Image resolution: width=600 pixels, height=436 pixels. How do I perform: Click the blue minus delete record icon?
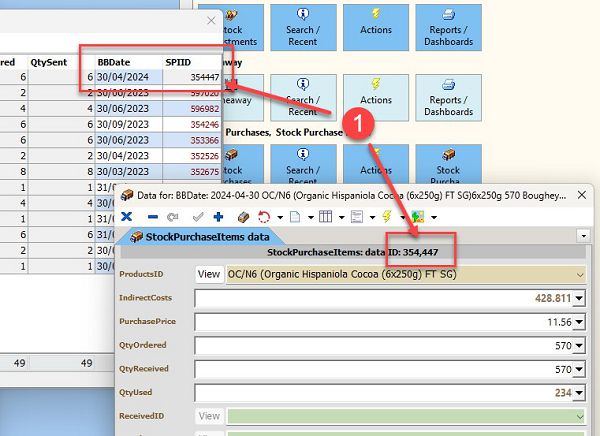(x=151, y=216)
